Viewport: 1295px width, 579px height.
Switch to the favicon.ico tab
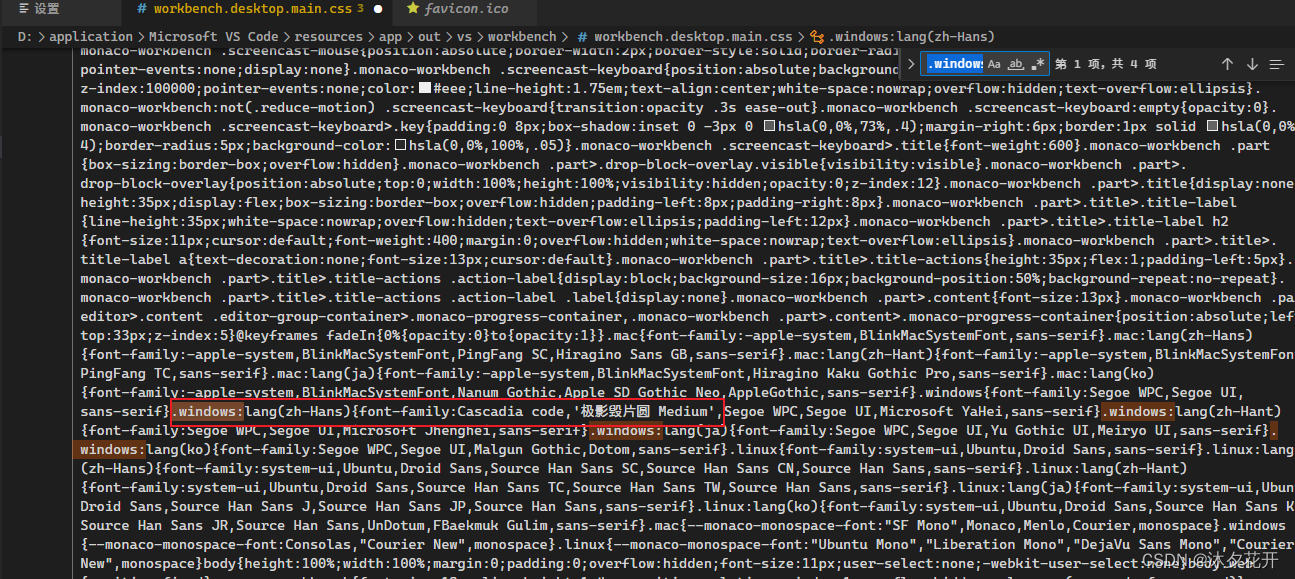(465, 11)
